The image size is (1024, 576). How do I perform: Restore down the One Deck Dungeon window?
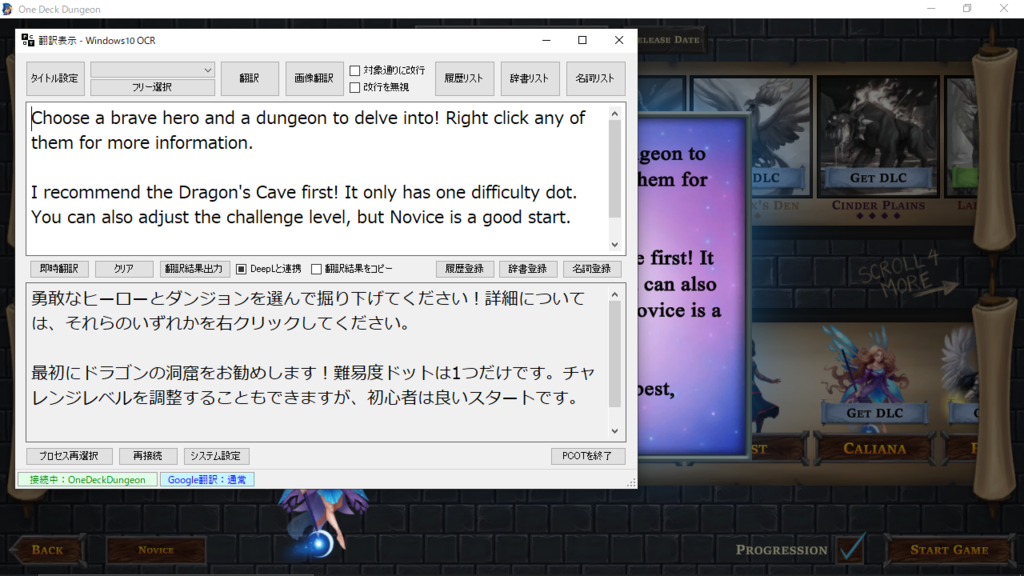967,8
